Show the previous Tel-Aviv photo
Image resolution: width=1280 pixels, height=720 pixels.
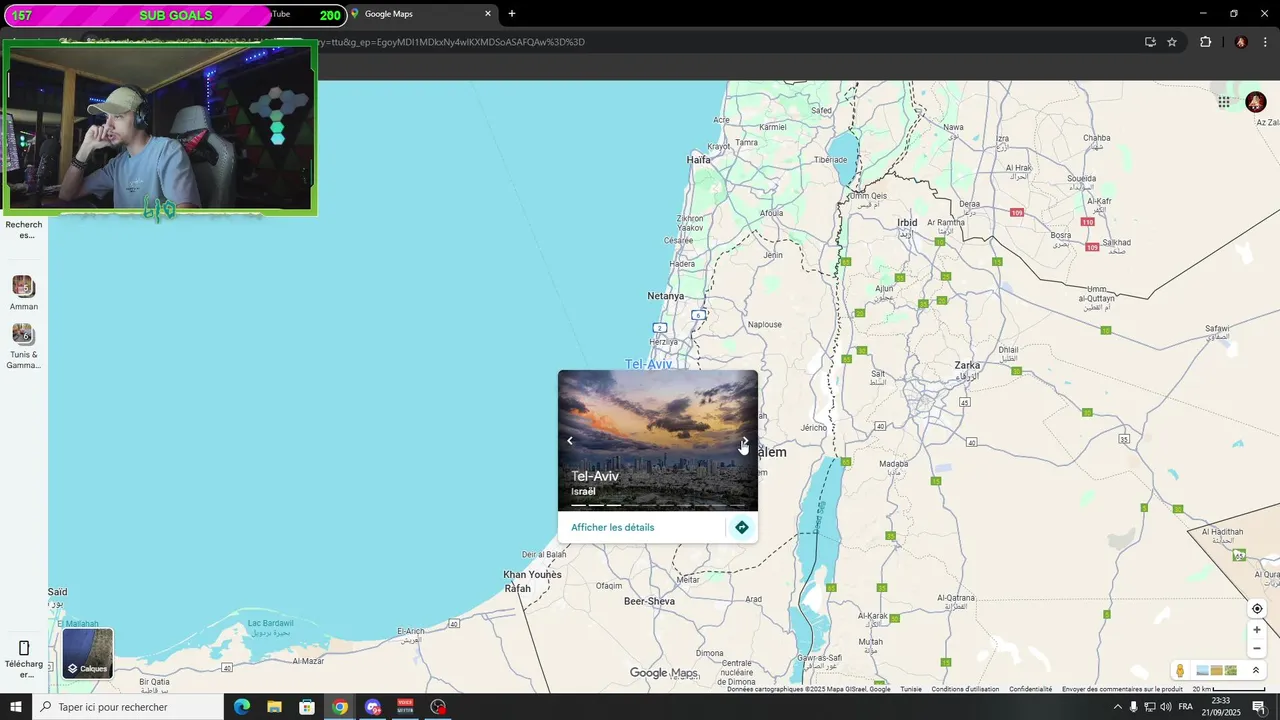click(570, 441)
